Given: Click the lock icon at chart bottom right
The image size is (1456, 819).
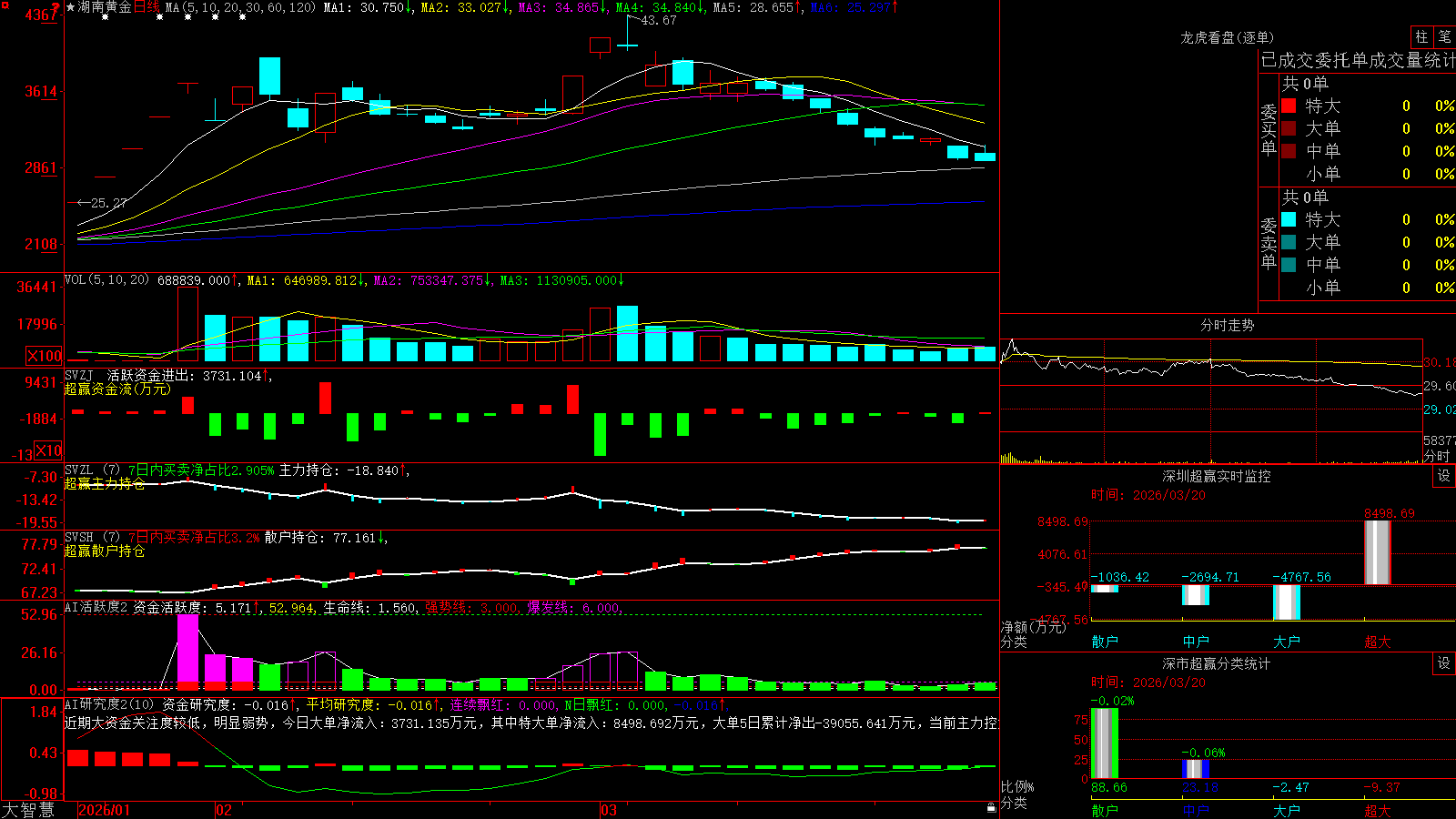Looking at the screenshot, I should pyautogui.click(x=991, y=807).
